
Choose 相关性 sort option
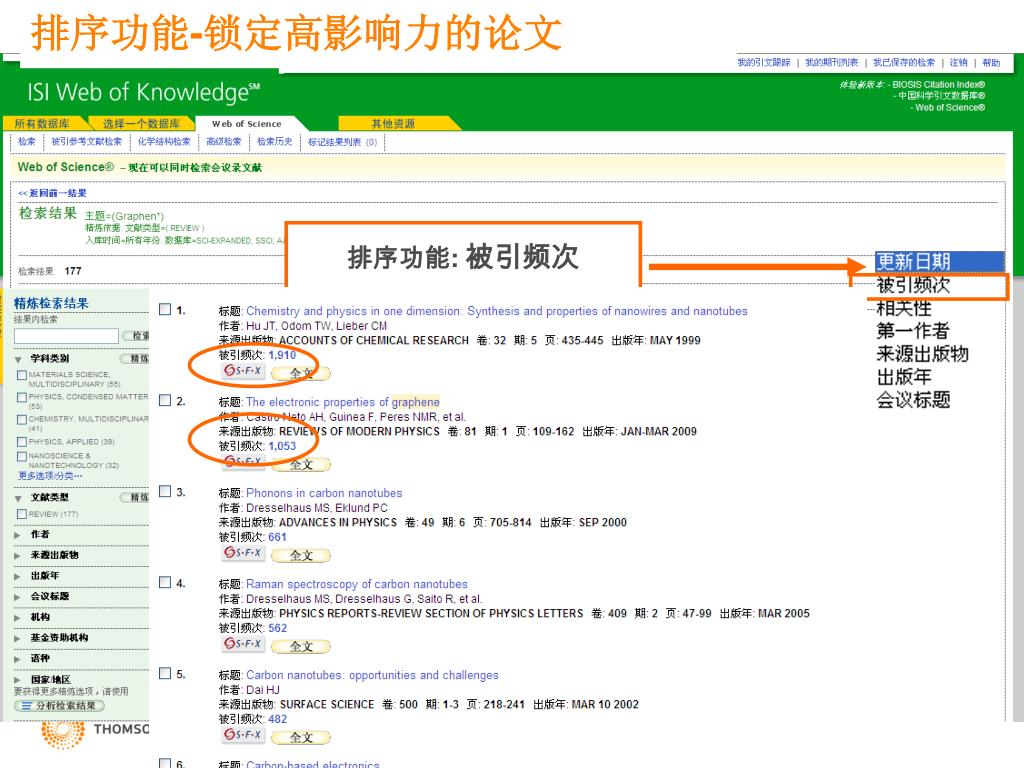pyautogui.click(x=904, y=308)
